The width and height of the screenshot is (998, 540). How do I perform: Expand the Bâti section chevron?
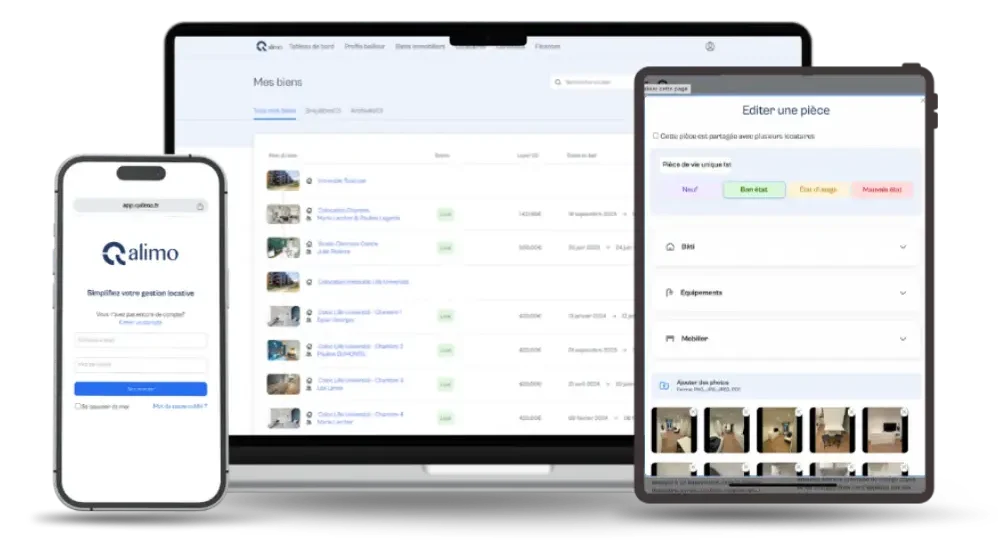click(x=903, y=247)
